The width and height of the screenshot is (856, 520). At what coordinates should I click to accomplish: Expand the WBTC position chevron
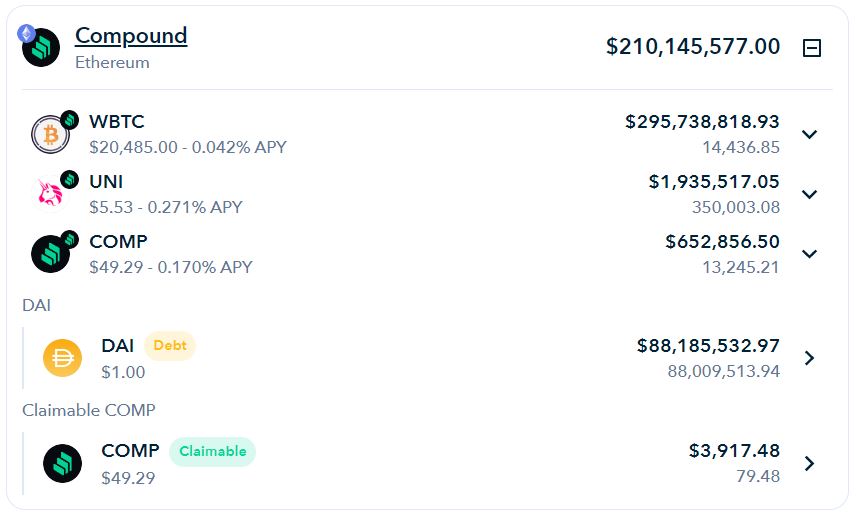[x=809, y=134]
